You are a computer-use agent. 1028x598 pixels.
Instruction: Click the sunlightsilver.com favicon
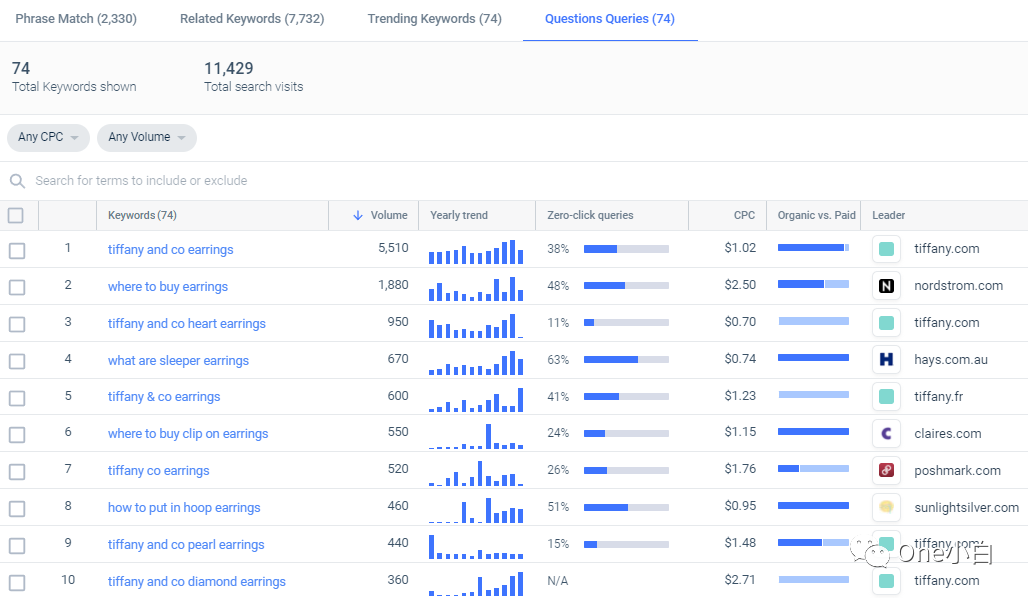click(x=886, y=507)
